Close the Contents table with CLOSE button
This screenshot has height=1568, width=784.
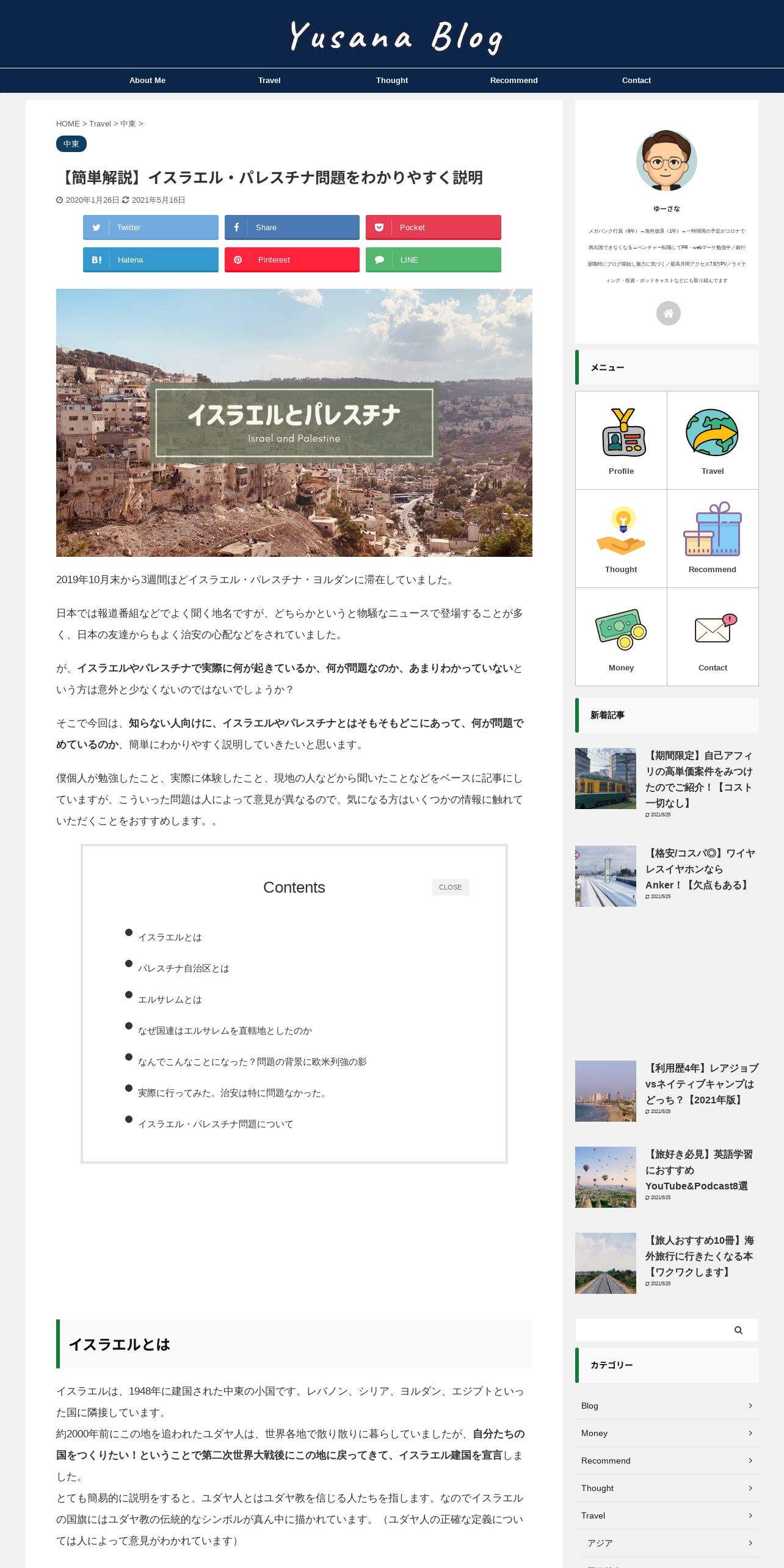click(450, 887)
